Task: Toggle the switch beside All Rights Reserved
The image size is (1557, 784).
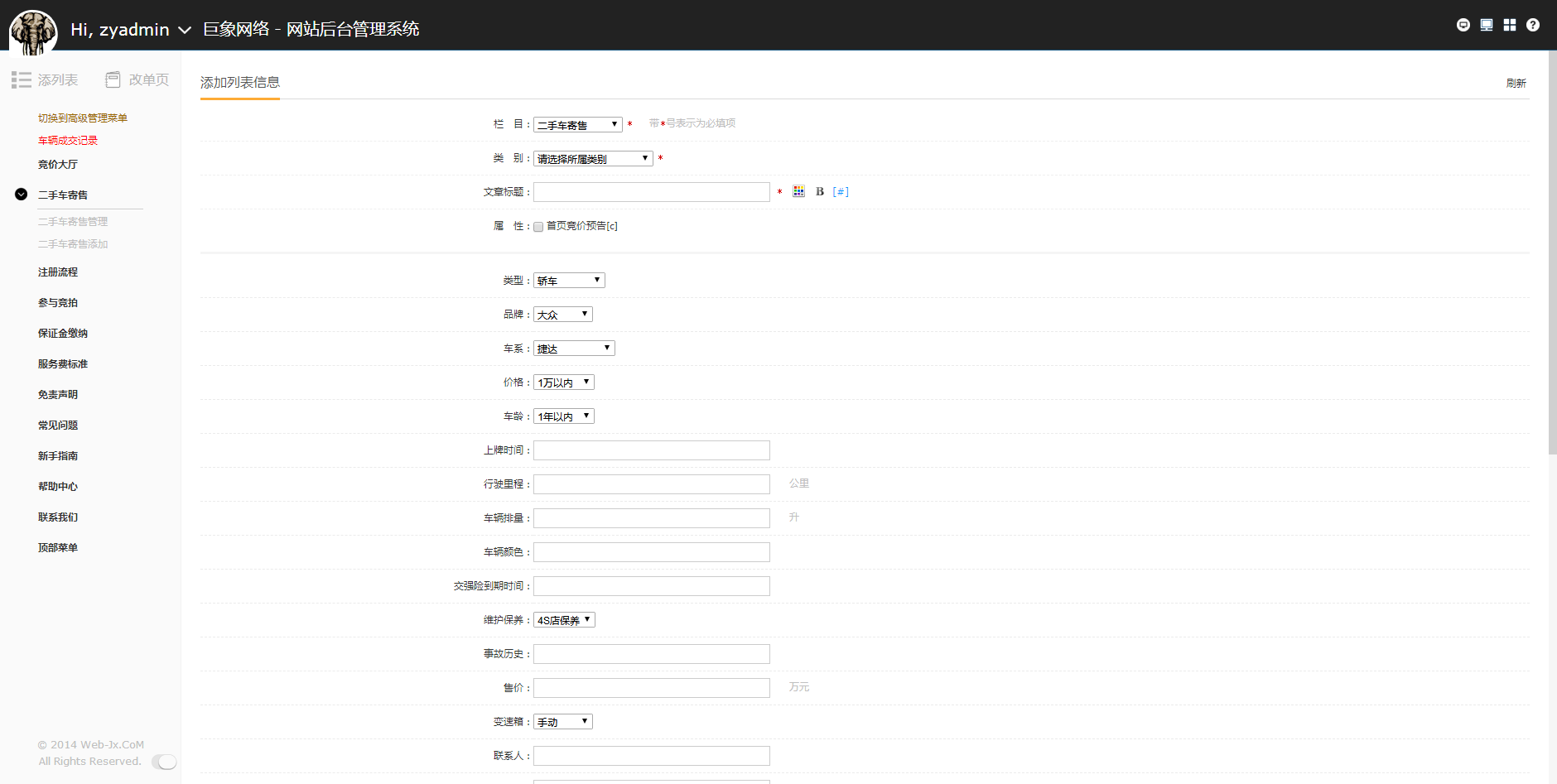Action: (164, 762)
